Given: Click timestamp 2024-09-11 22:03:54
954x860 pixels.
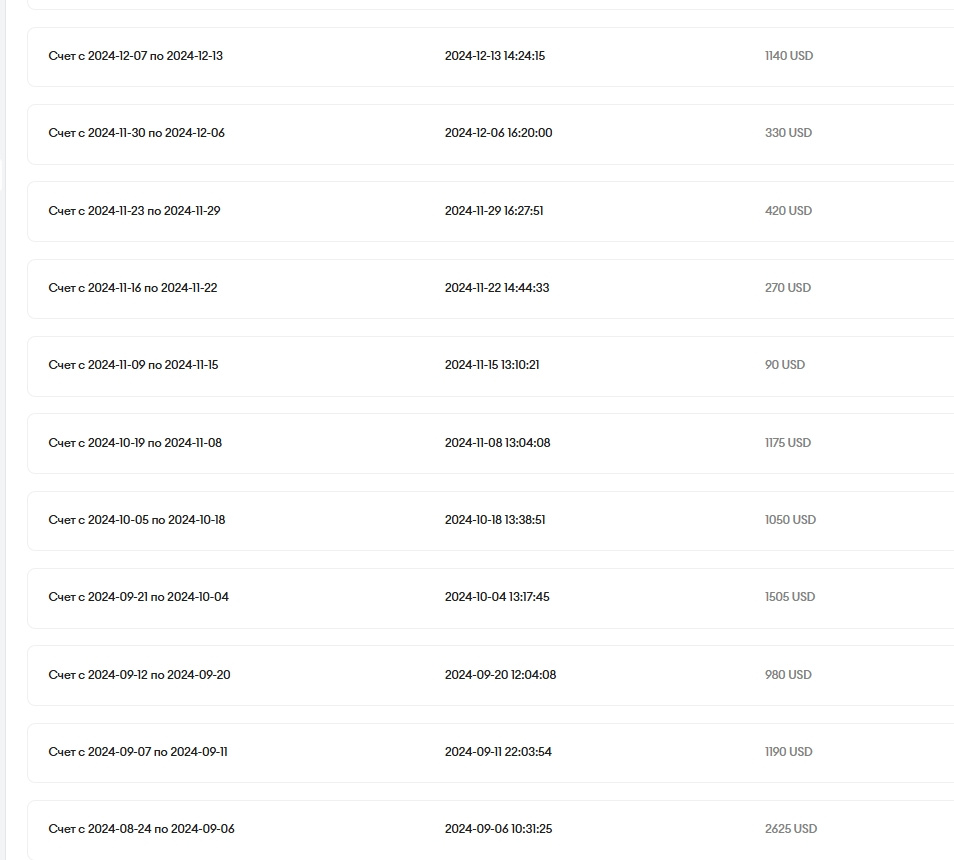Looking at the screenshot, I should 498,752.
